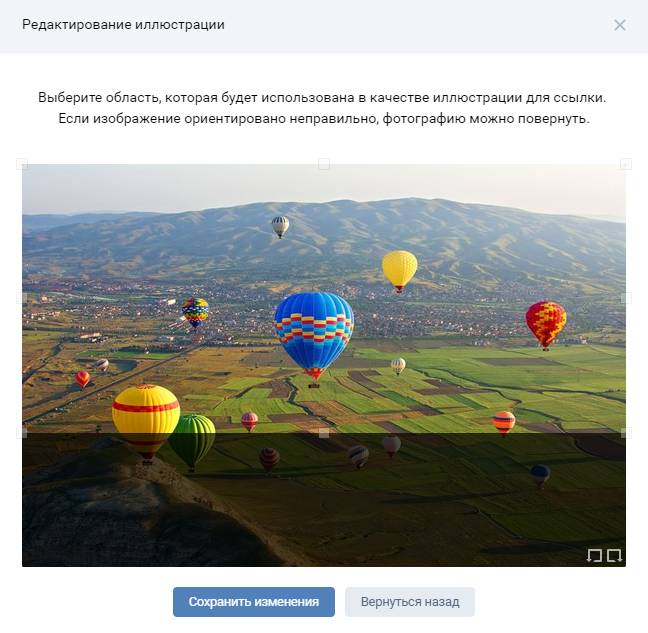This screenshot has height=633, width=648.
Task: Click the large blue balloon in the crop area
Action: [314, 333]
